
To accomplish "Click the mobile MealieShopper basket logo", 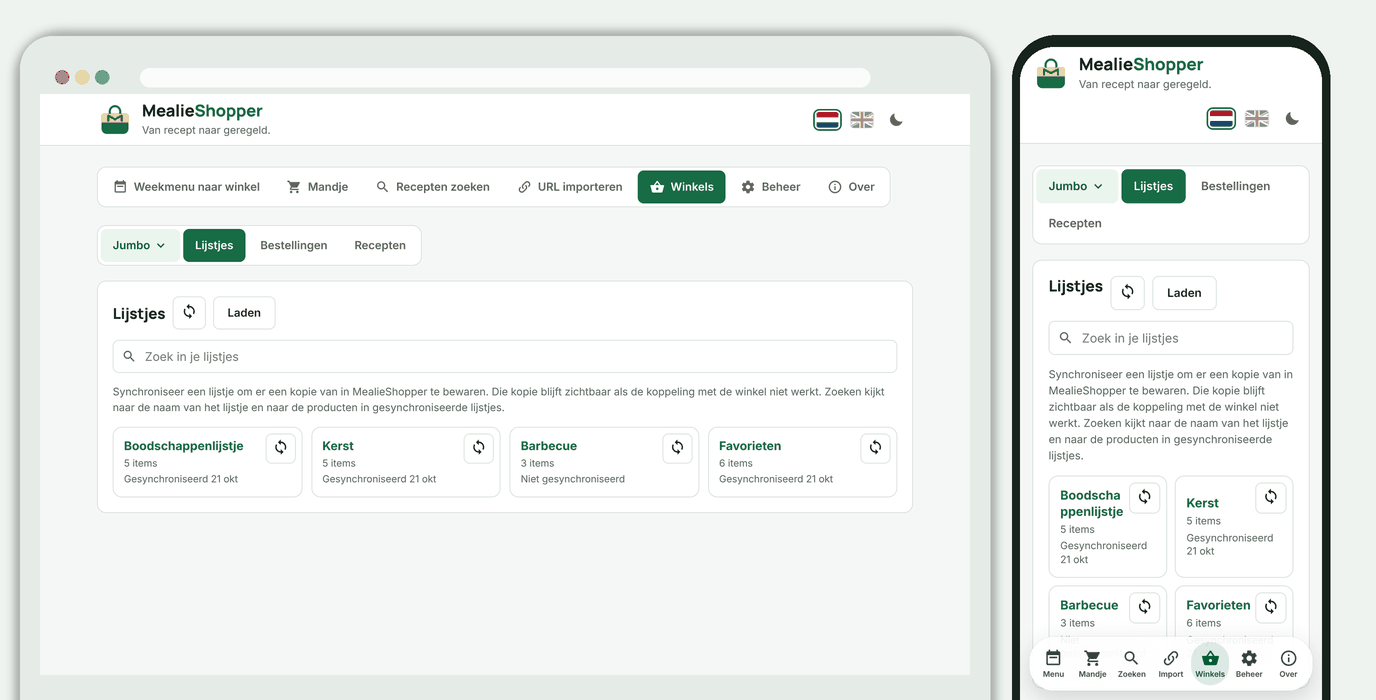I will [x=1051, y=73].
